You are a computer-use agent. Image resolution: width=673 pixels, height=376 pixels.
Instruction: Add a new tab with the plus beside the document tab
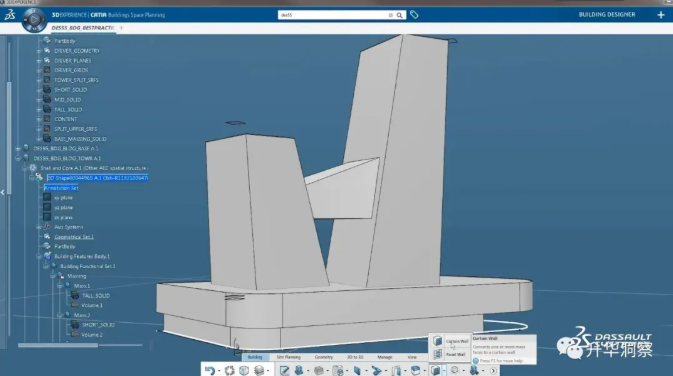click(121, 28)
